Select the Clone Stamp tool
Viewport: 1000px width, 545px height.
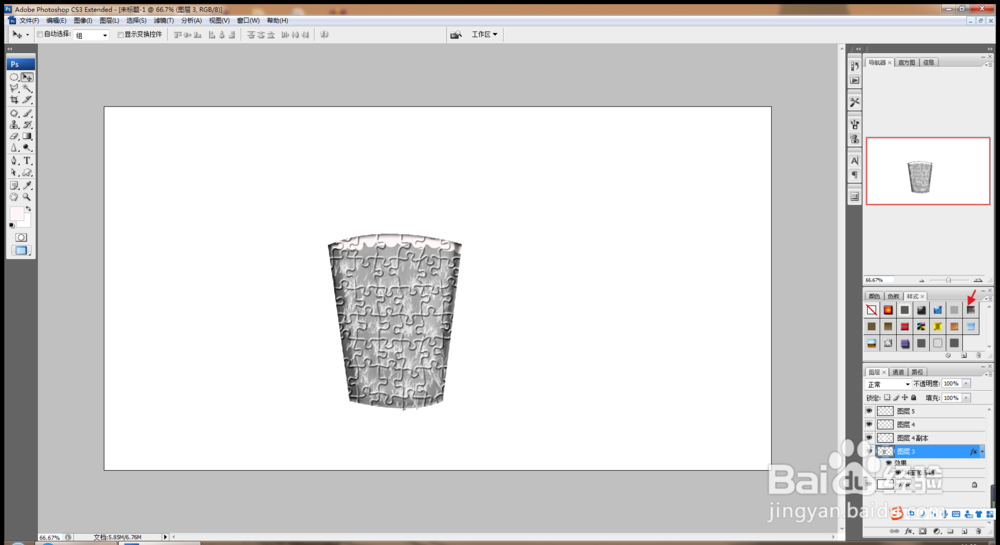[x=14, y=125]
